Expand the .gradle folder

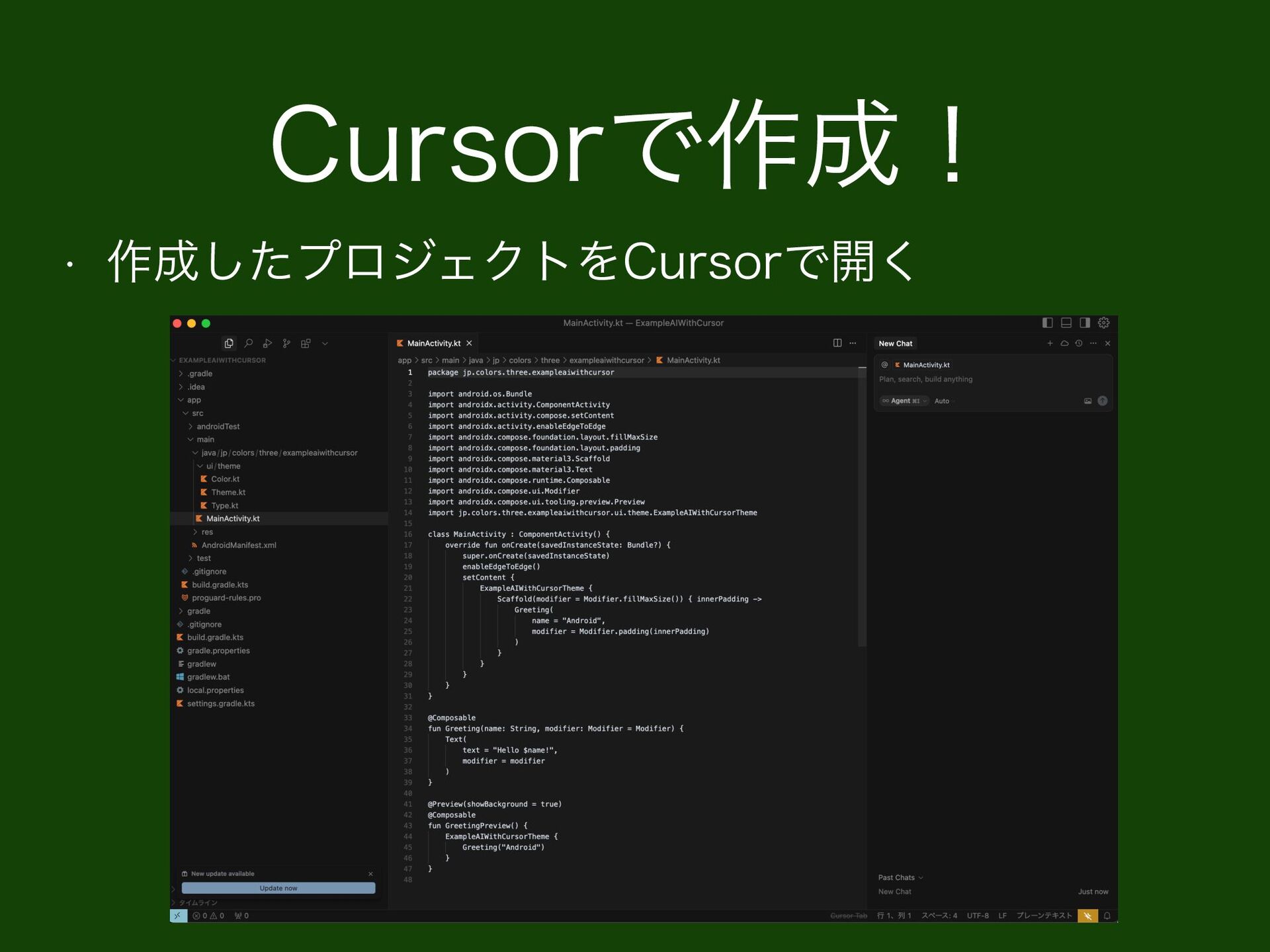pyautogui.click(x=278, y=374)
